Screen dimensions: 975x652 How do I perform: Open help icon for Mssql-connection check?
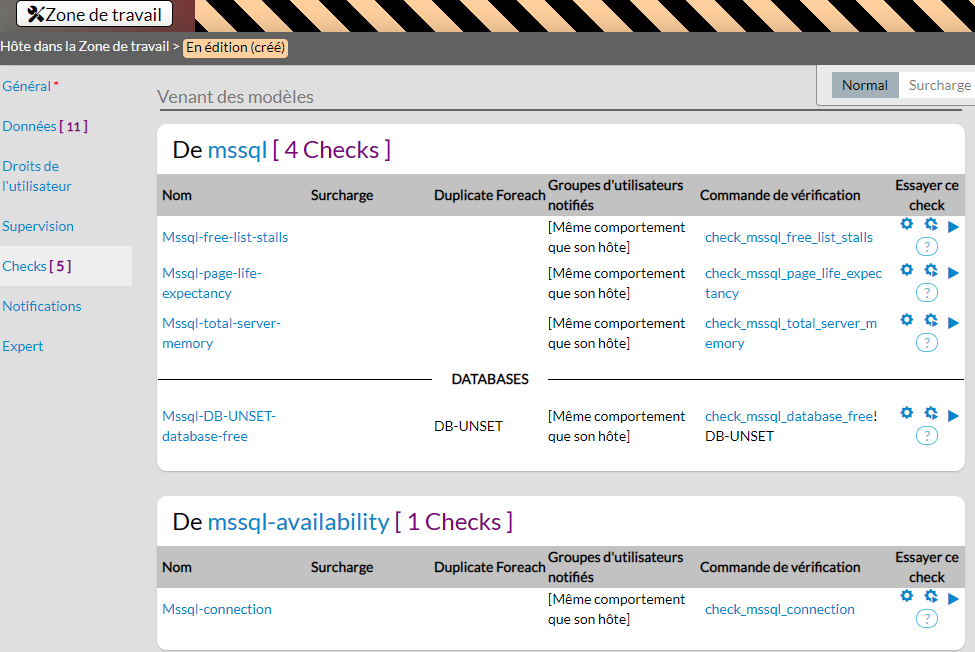[x=927, y=618]
